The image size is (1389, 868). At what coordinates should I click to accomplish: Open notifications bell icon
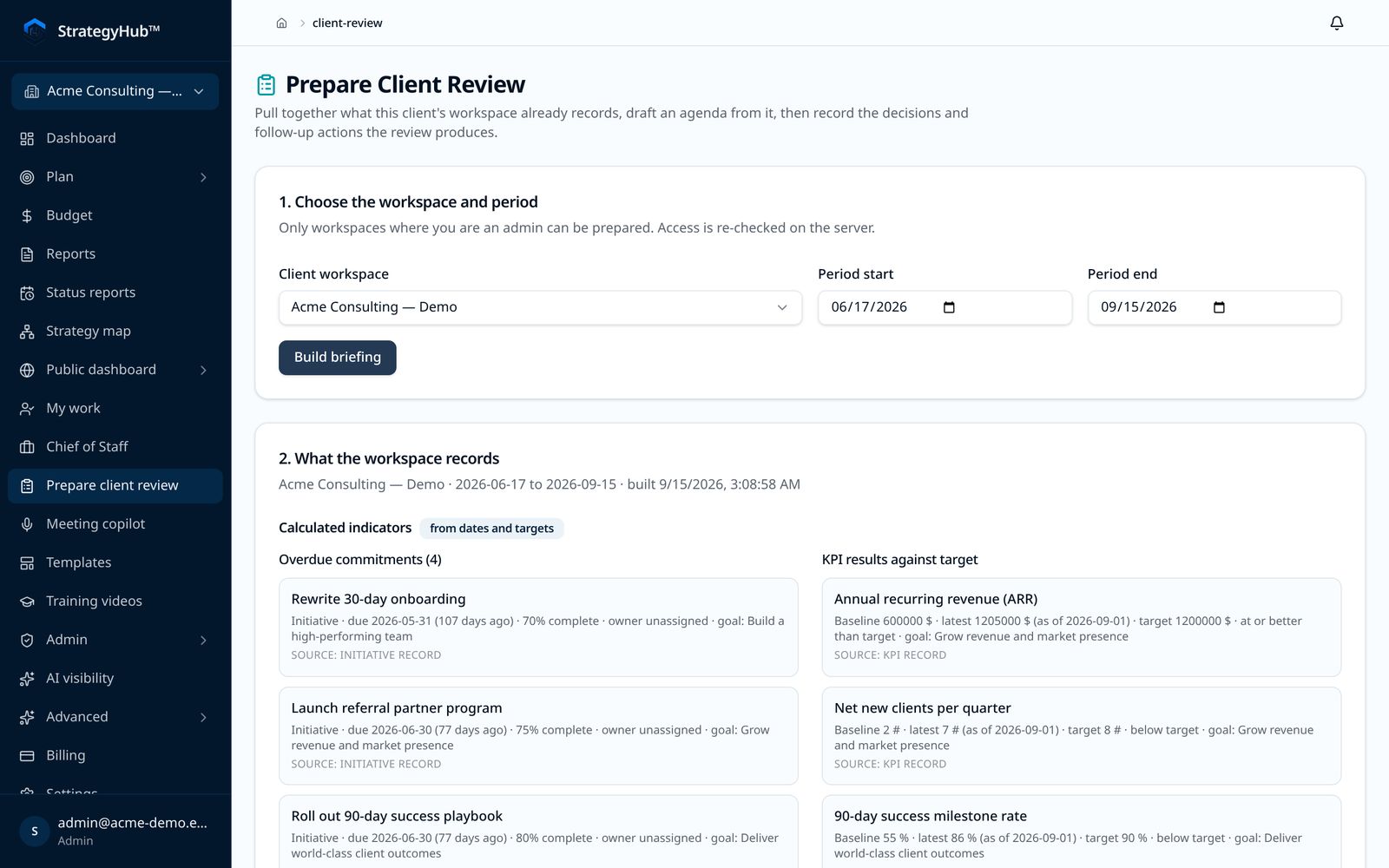(x=1337, y=23)
